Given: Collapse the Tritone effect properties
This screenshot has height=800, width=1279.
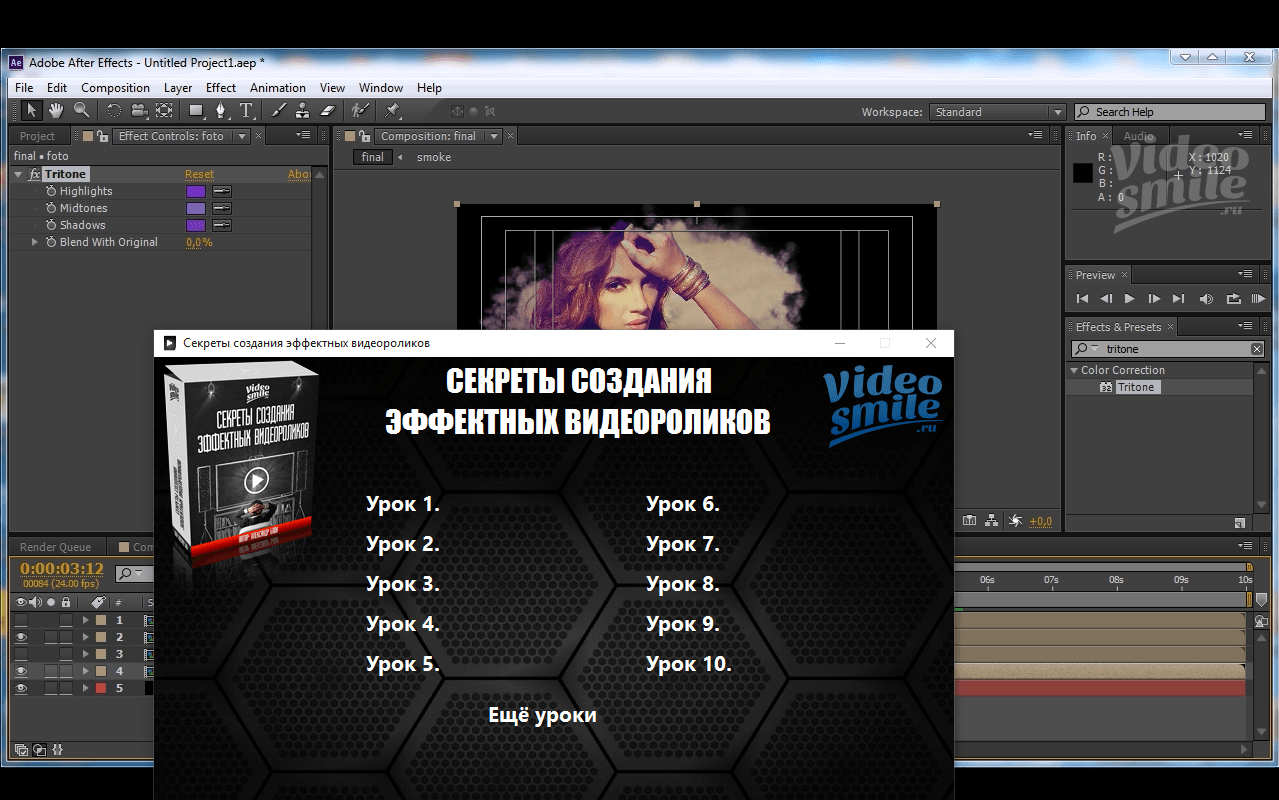Looking at the screenshot, I should 18,174.
